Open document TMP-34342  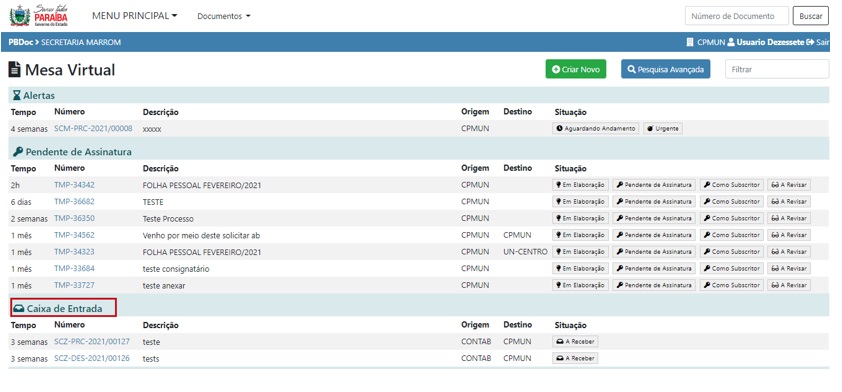(x=74, y=185)
